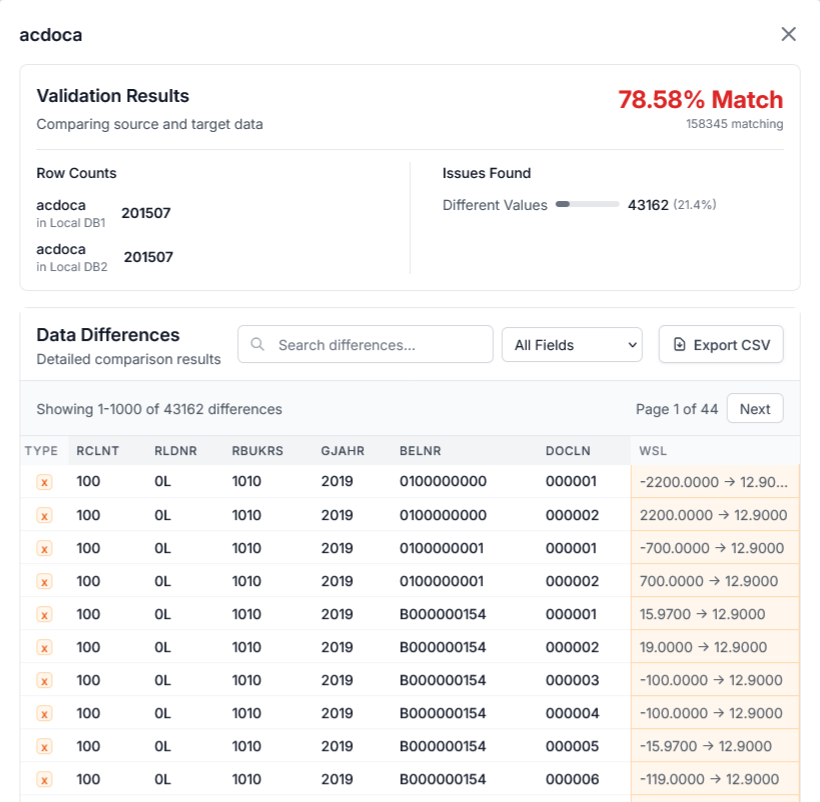
Task: Click the magnifier icon in search box
Action: click(x=258, y=344)
